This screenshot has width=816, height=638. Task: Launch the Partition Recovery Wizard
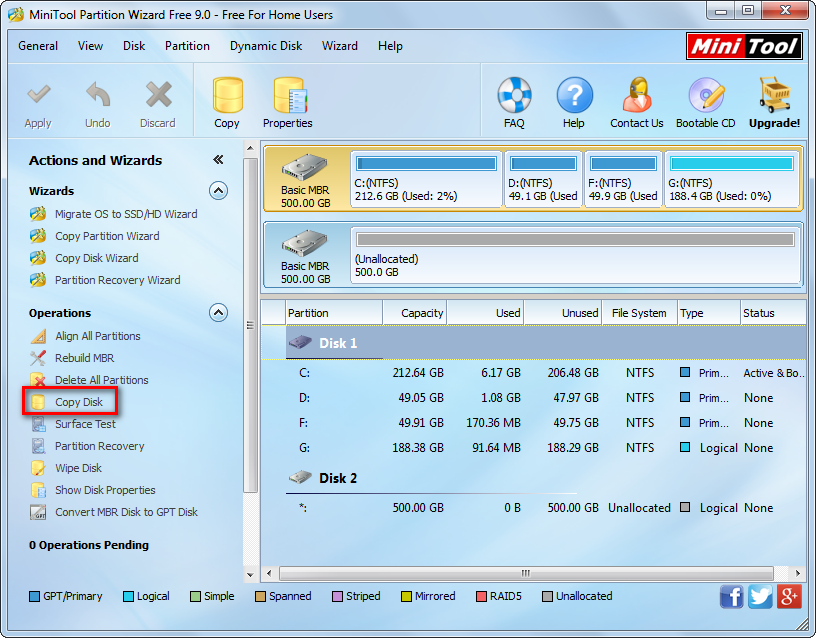(118, 280)
